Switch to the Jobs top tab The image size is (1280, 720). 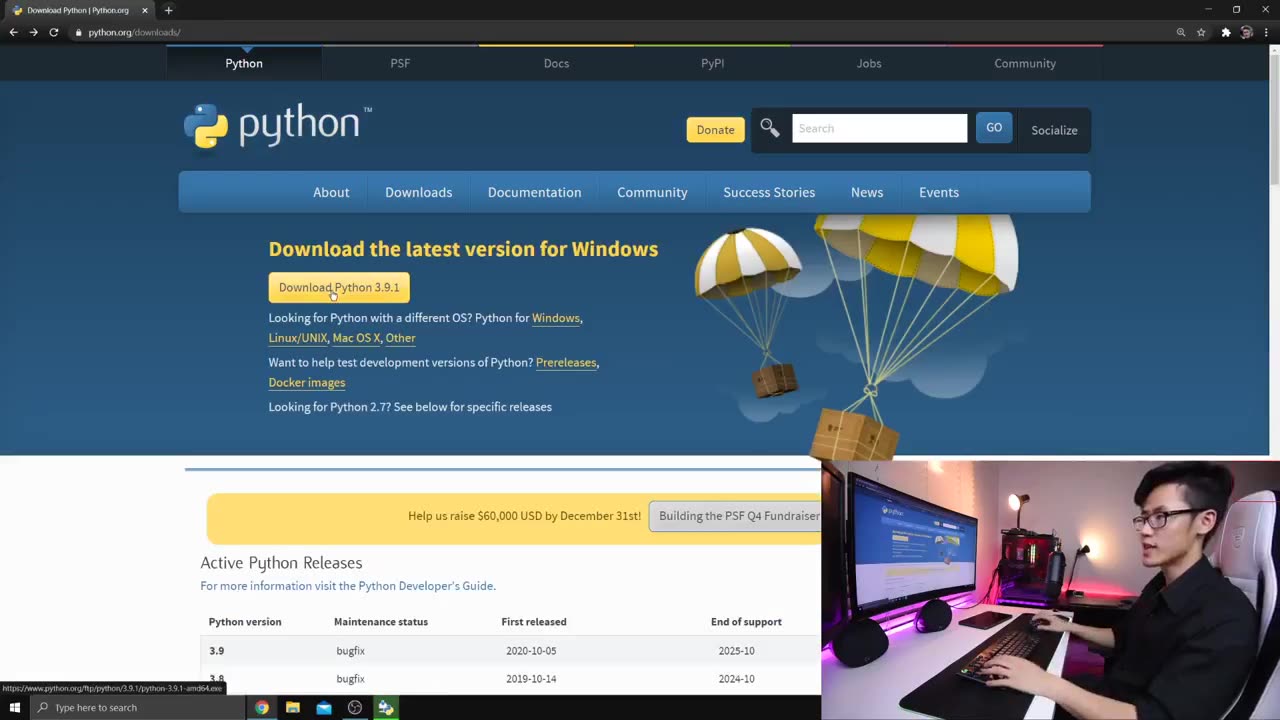(x=869, y=63)
